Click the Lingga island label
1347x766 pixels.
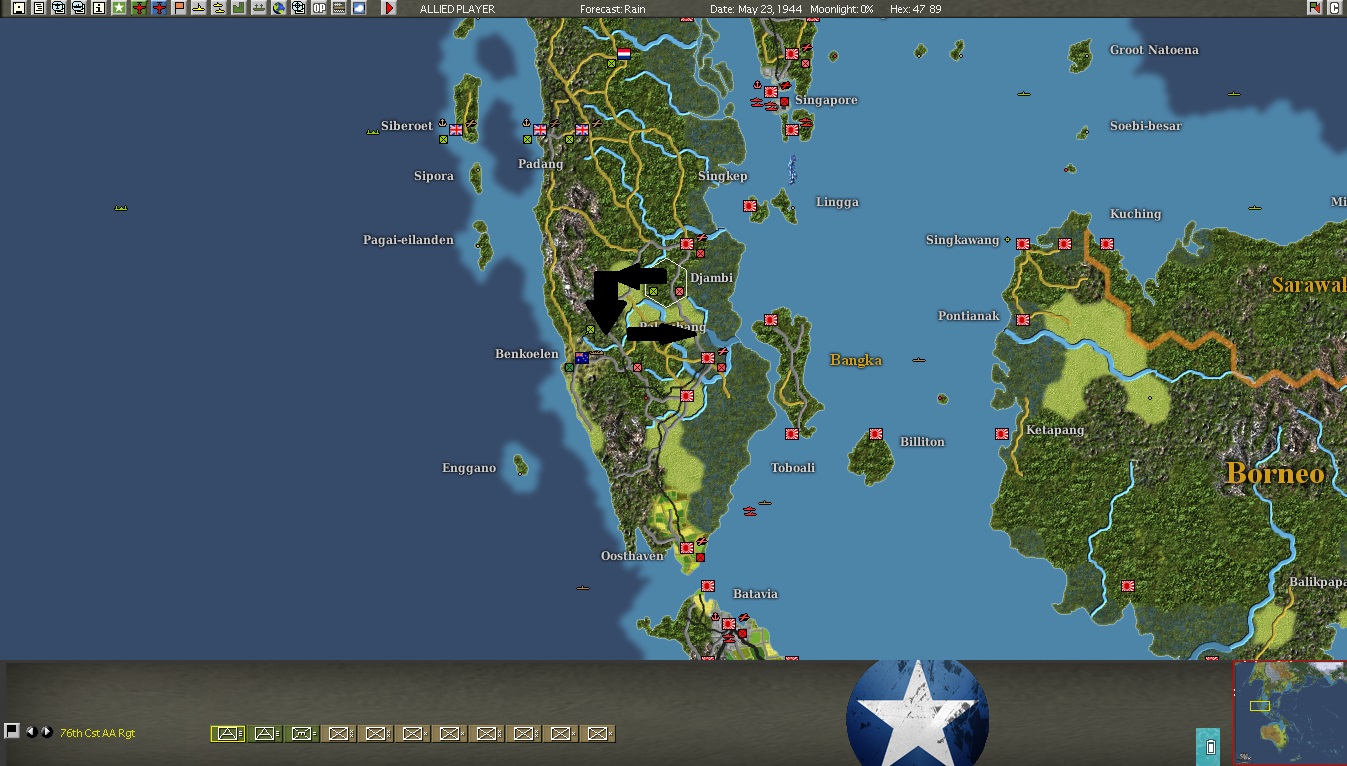coord(837,202)
